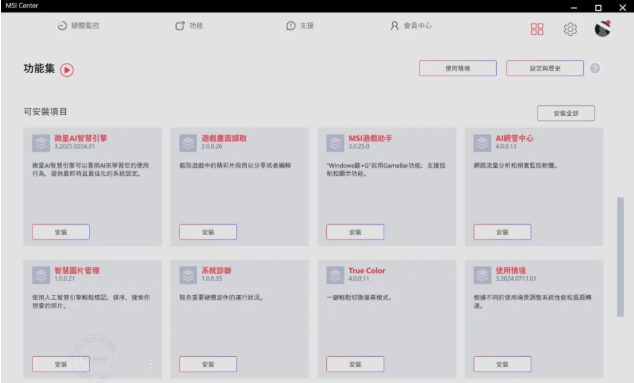
Task: Click version text 1.0.0.35
Action: pyautogui.click(x=212, y=278)
